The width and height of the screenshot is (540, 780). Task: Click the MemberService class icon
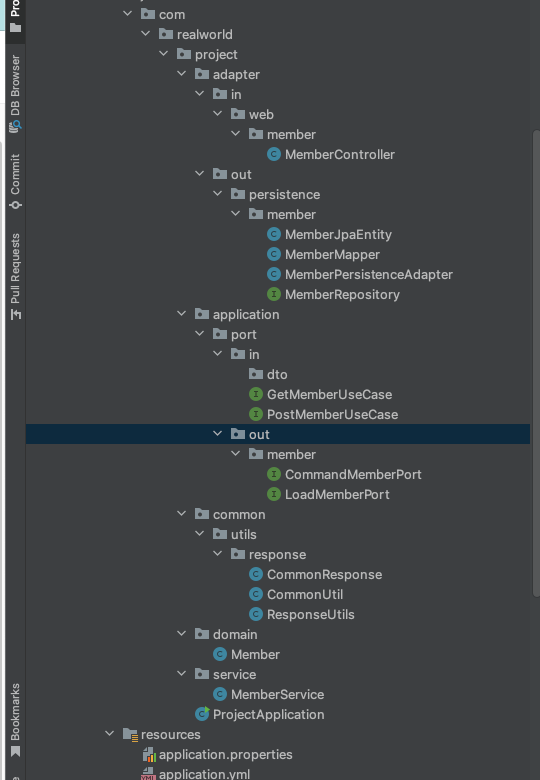click(x=220, y=694)
